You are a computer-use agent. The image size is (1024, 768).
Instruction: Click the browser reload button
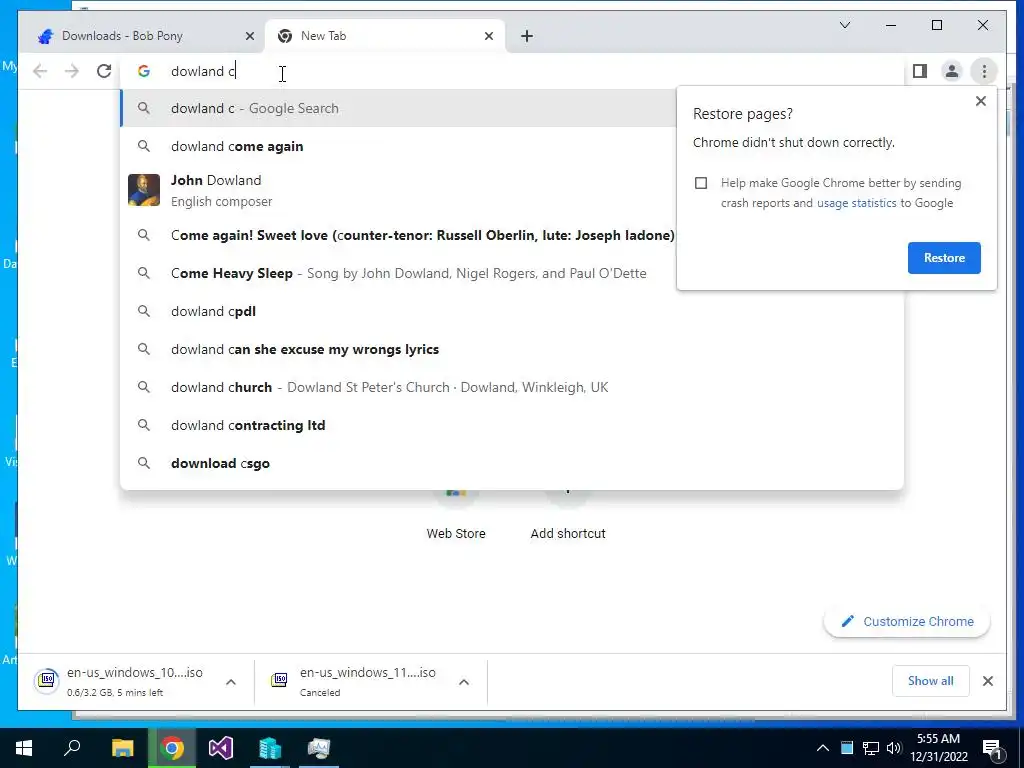click(104, 71)
